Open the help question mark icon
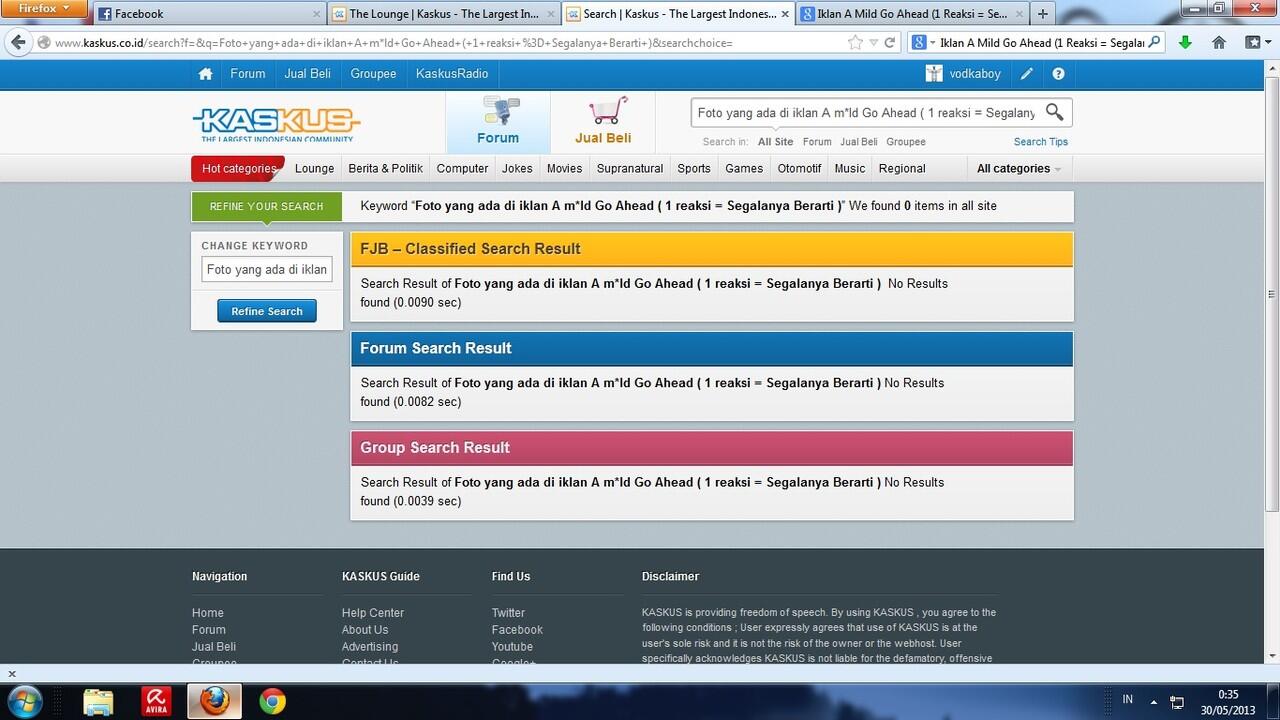1280x720 pixels. [x=1058, y=74]
